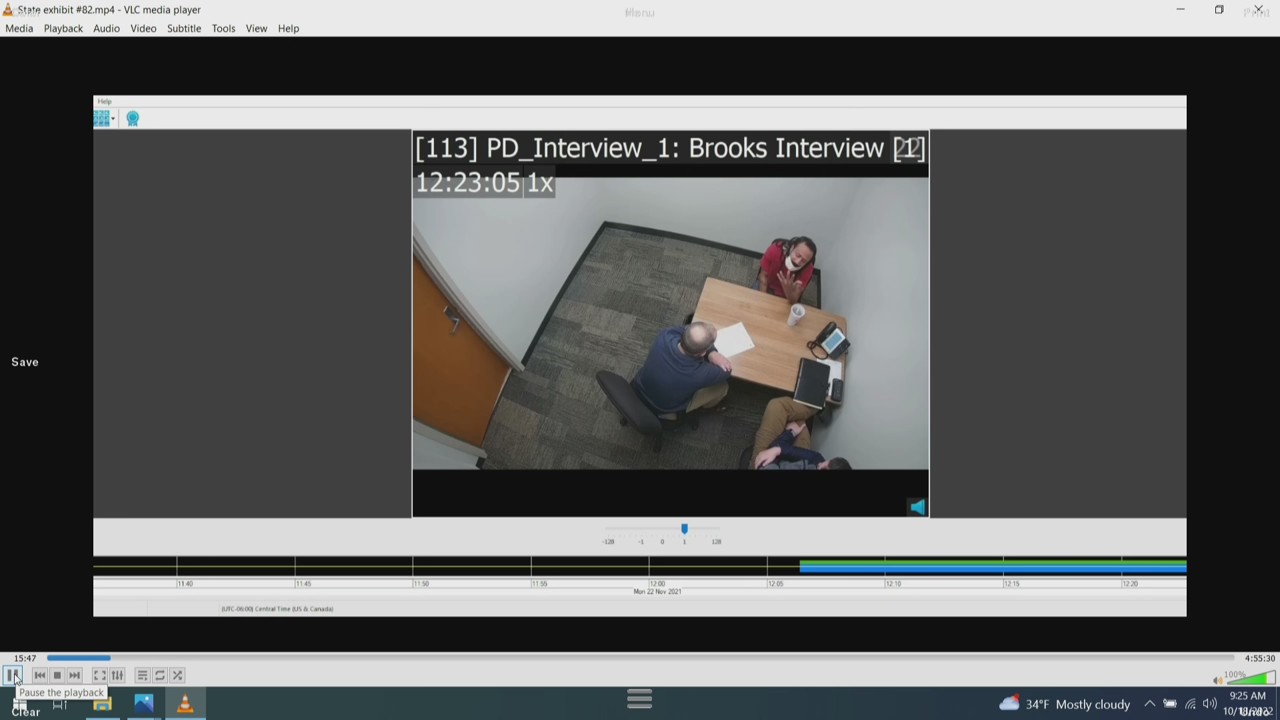Image resolution: width=1280 pixels, height=720 pixels.
Task: Expand the hidden icons tray chevron
Action: tap(1149, 704)
